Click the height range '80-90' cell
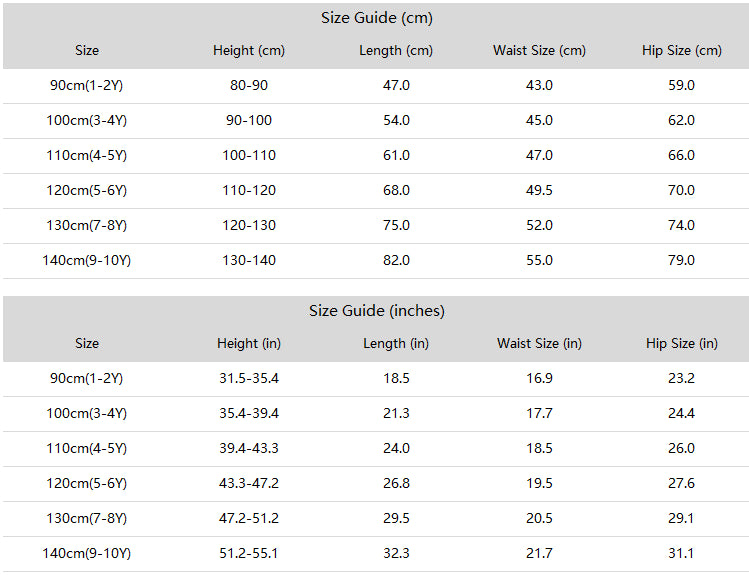This screenshot has width=749, height=576. point(249,86)
